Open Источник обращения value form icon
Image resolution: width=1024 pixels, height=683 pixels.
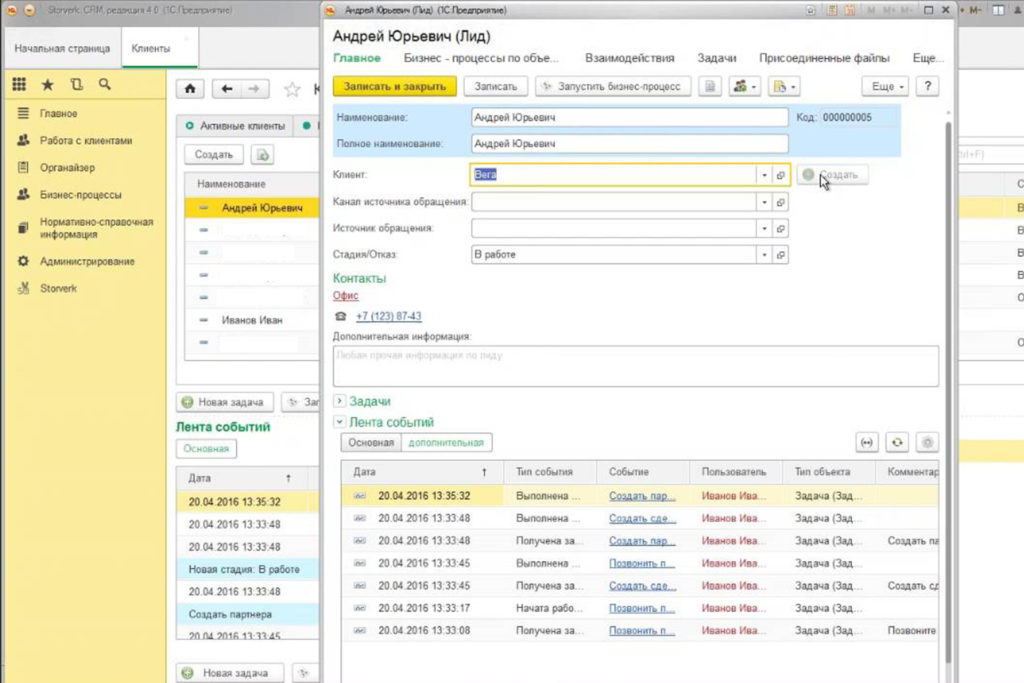pos(780,229)
